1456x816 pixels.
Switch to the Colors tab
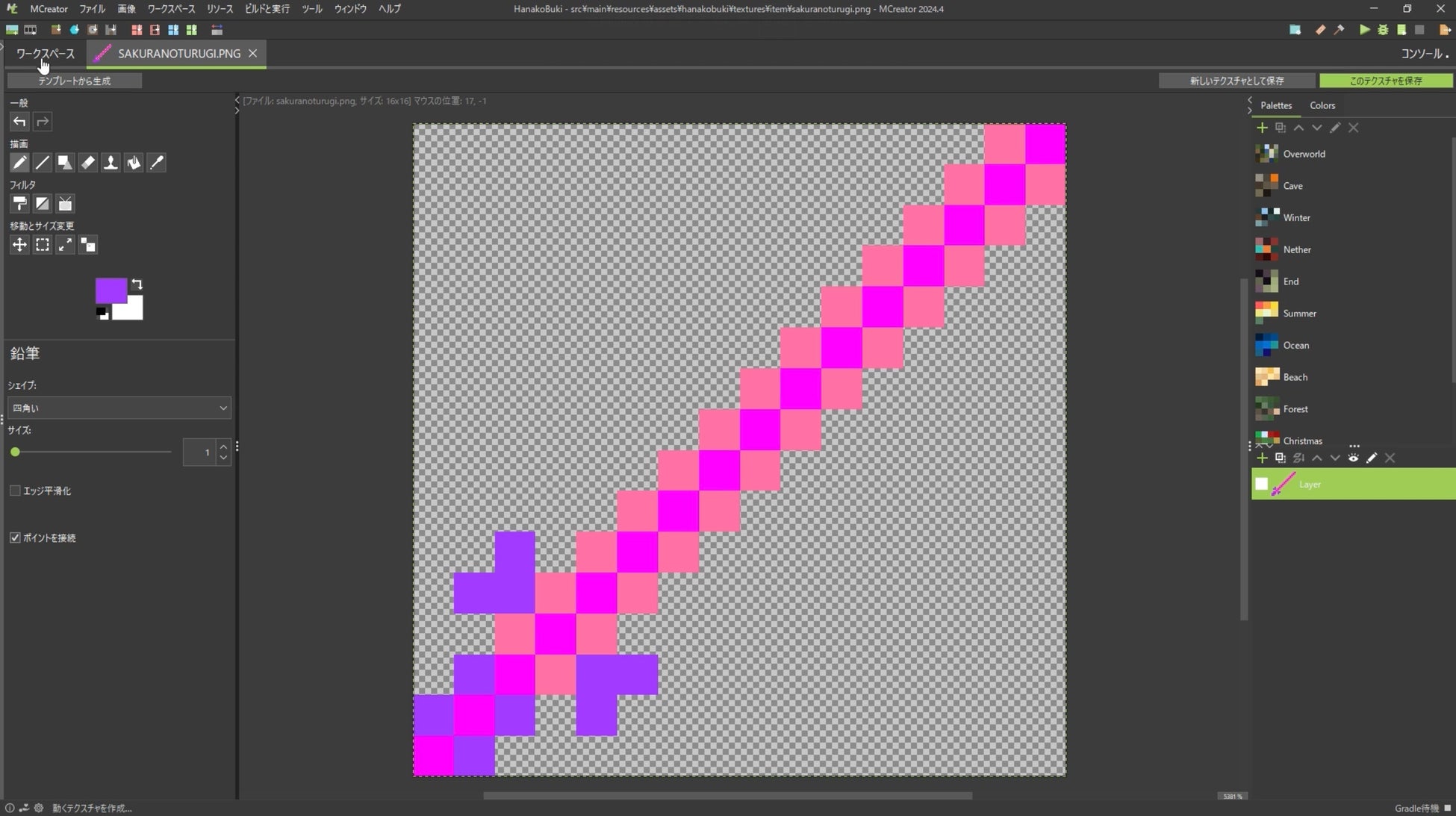pyautogui.click(x=1322, y=105)
